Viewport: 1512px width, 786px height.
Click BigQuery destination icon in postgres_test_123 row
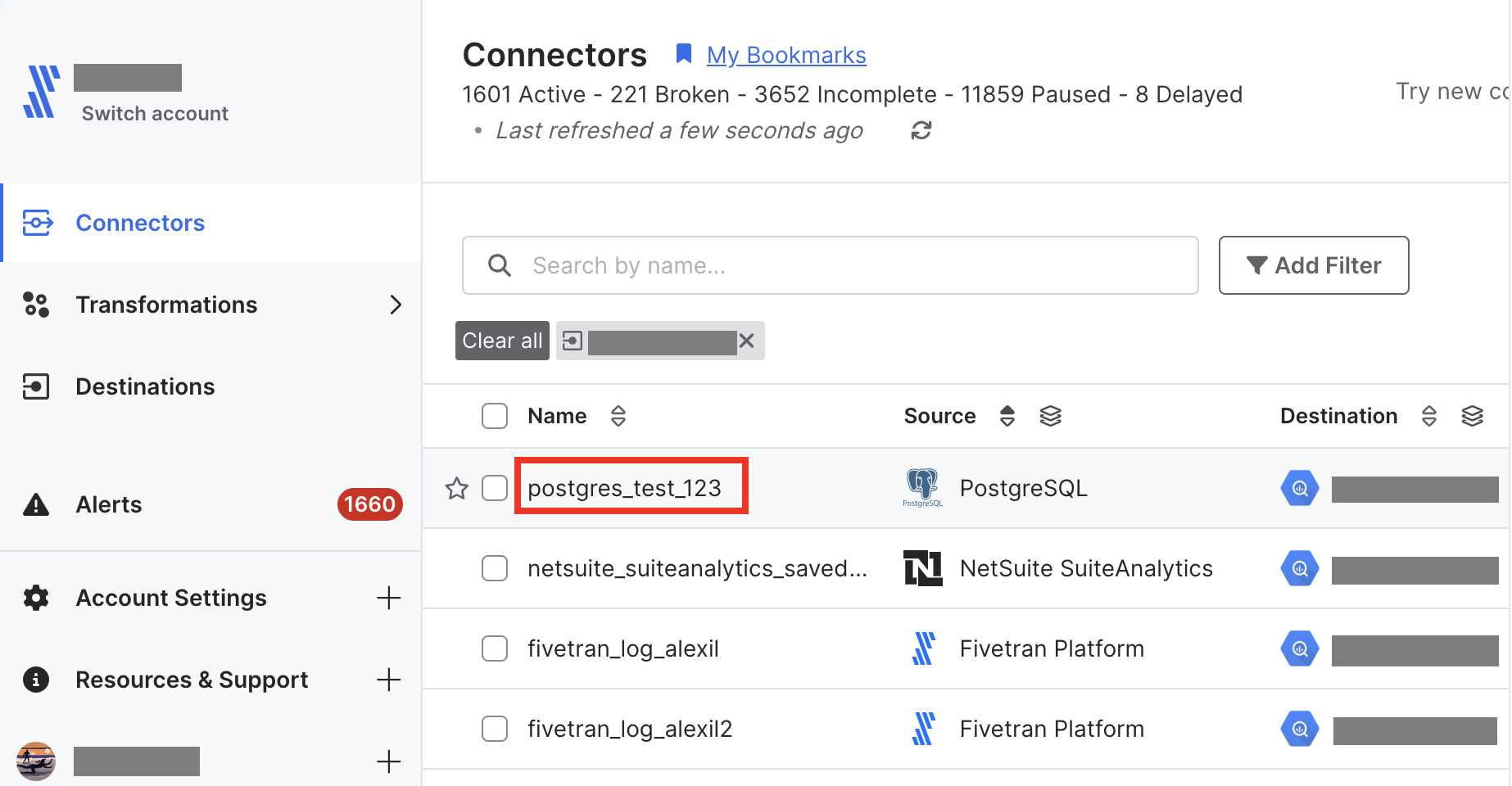tap(1300, 488)
